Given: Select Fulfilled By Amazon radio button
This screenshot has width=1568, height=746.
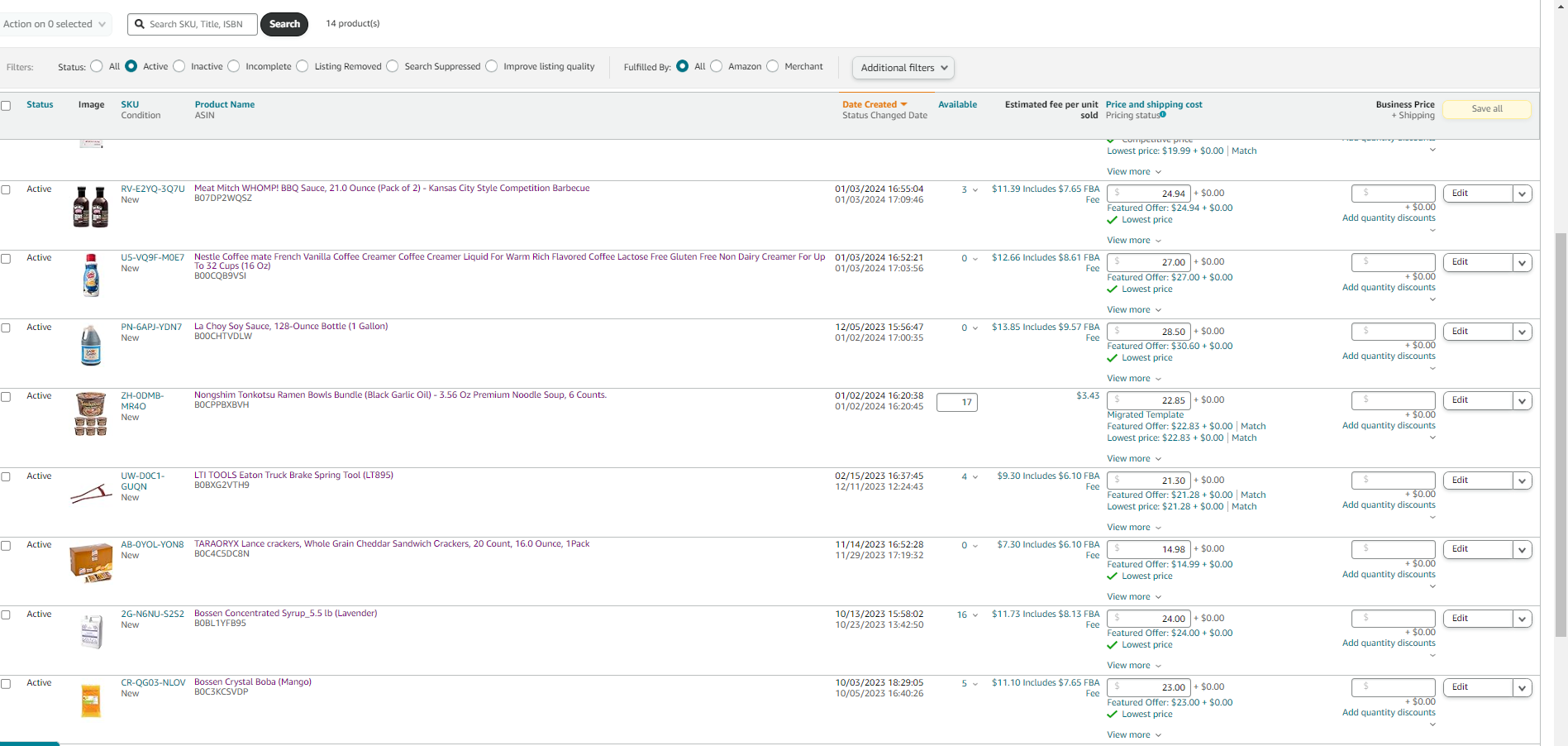Looking at the screenshot, I should (x=716, y=66).
